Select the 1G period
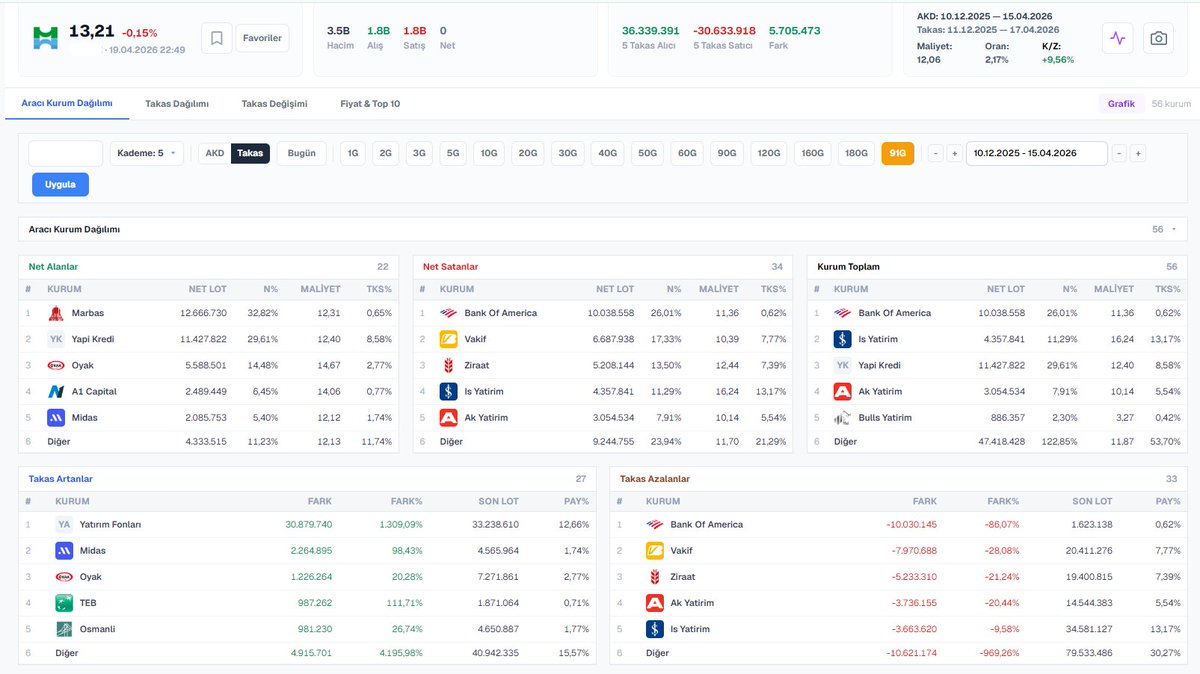The image size is (1200, 674). [x=352, y=153]
